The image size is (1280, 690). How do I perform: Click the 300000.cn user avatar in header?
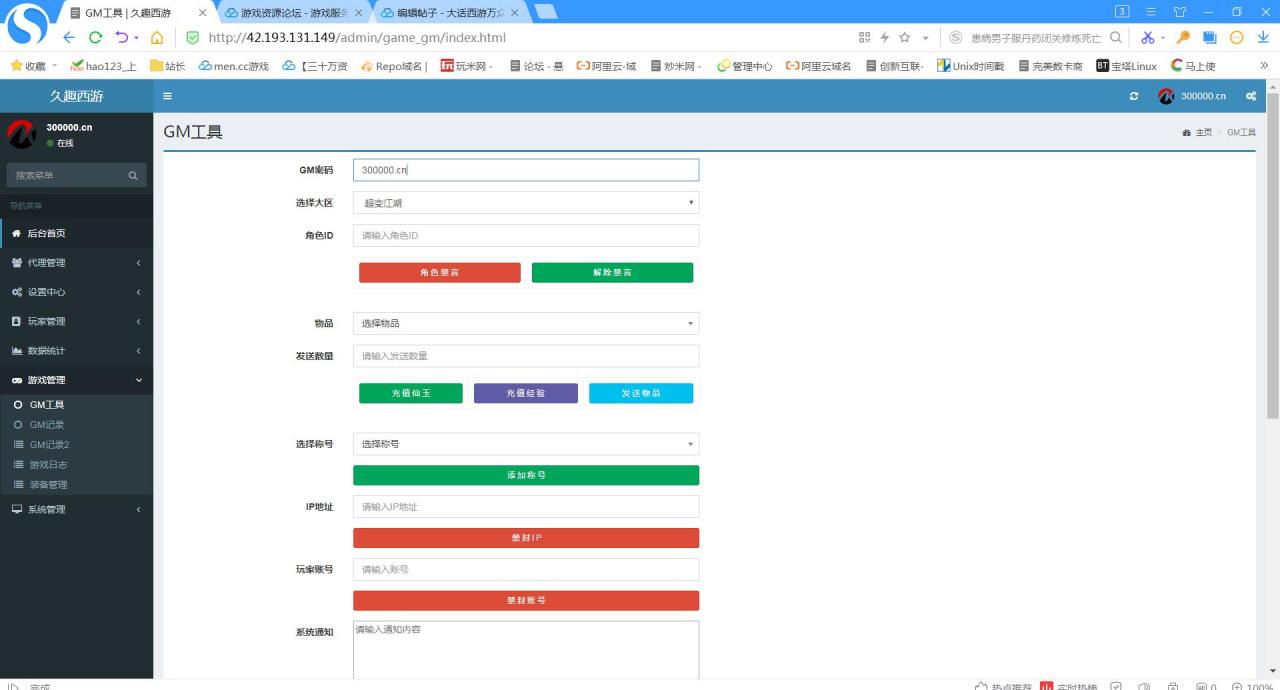1166,96
